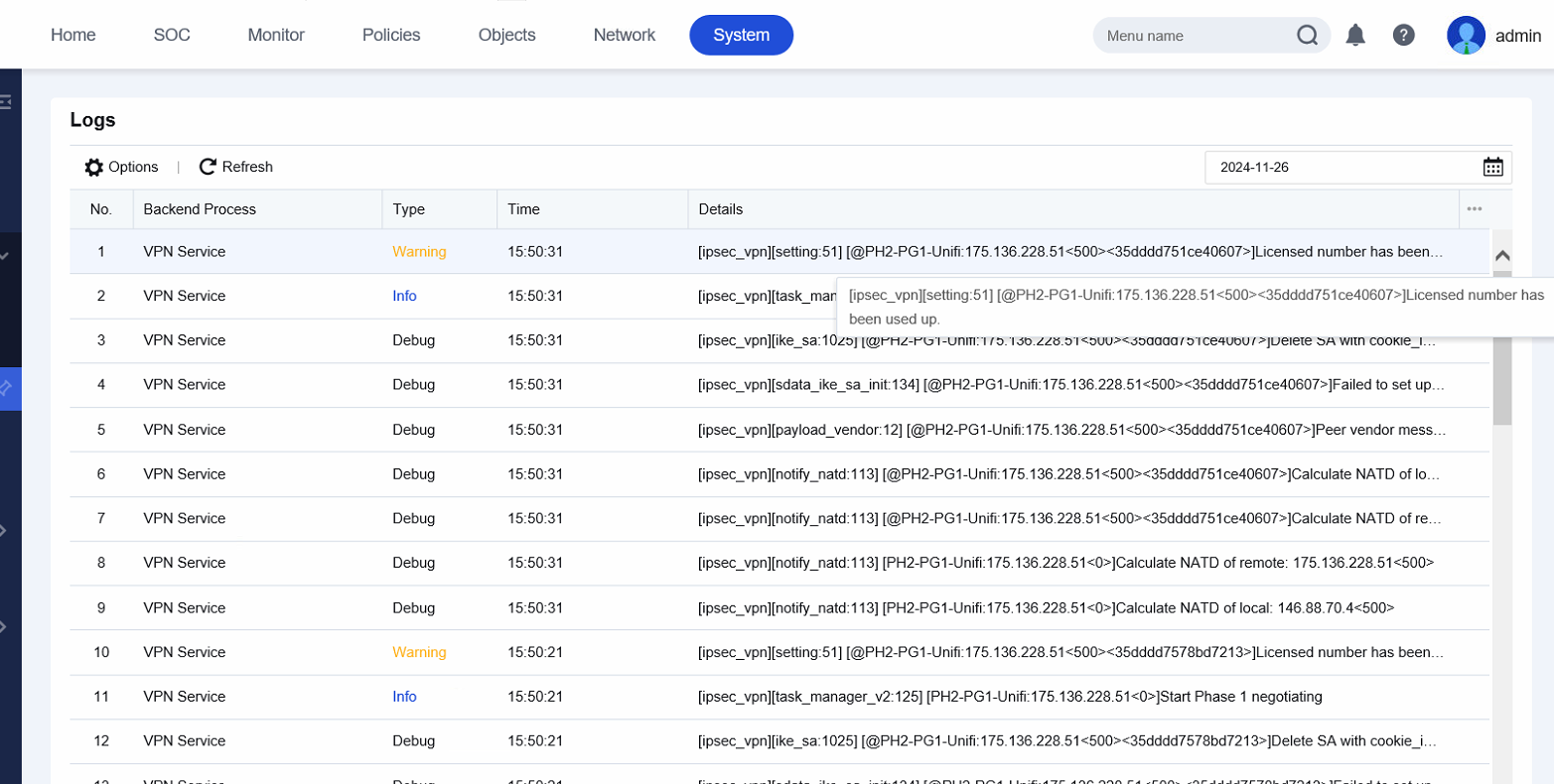Image resolution: width=1554 pixels, height=784 pixels.
Task: Click the scrollbar up arrow
Action: [x=1502, y=256]
